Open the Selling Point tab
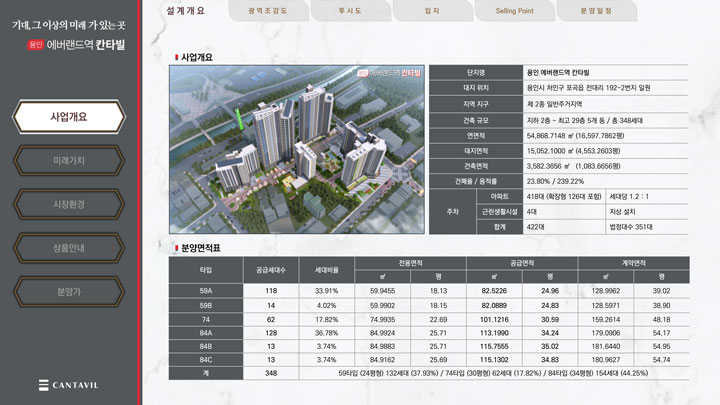Viewport: 720px width, 405px height. 515,11
